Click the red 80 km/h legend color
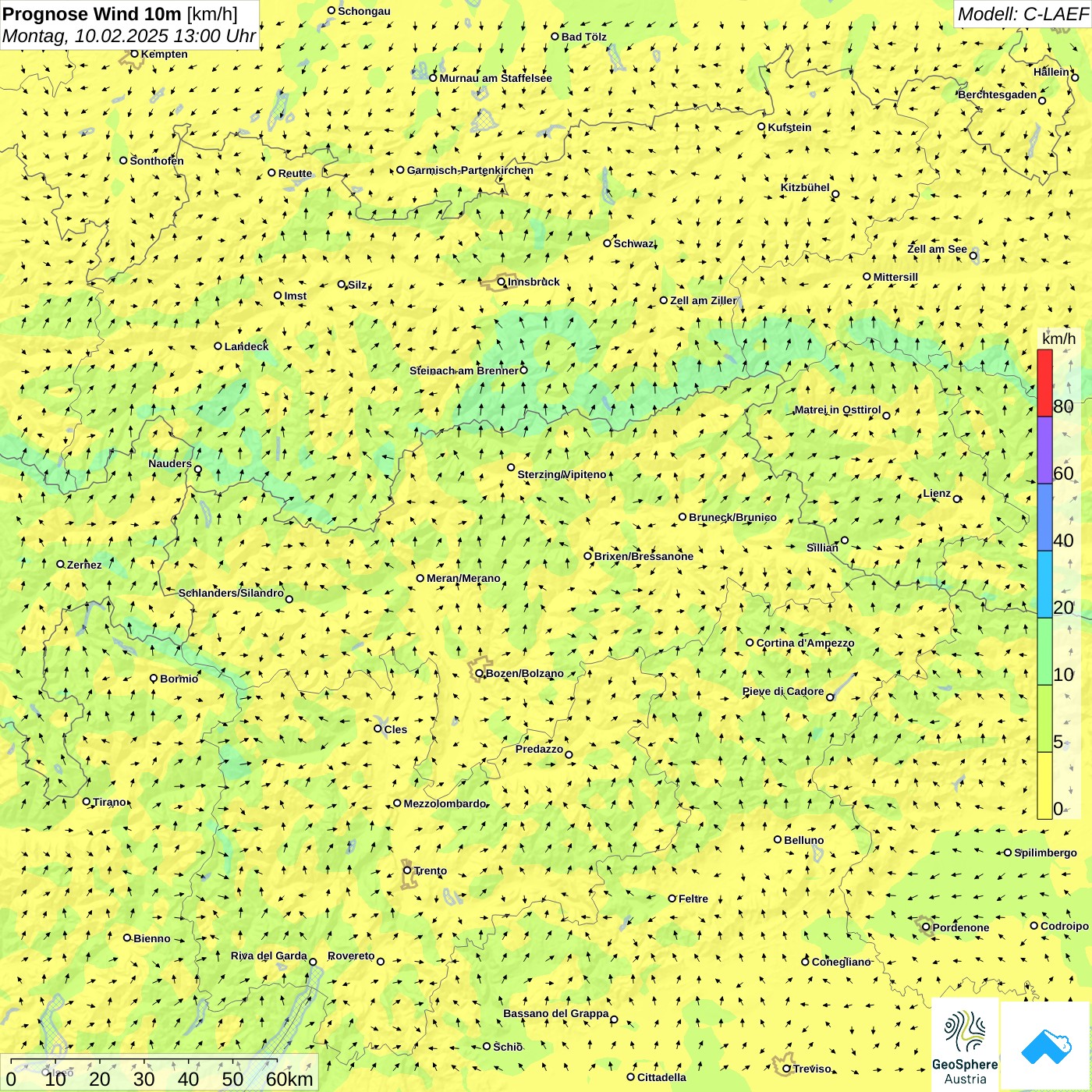The image size is (1092, 1092). [1044, 383]
